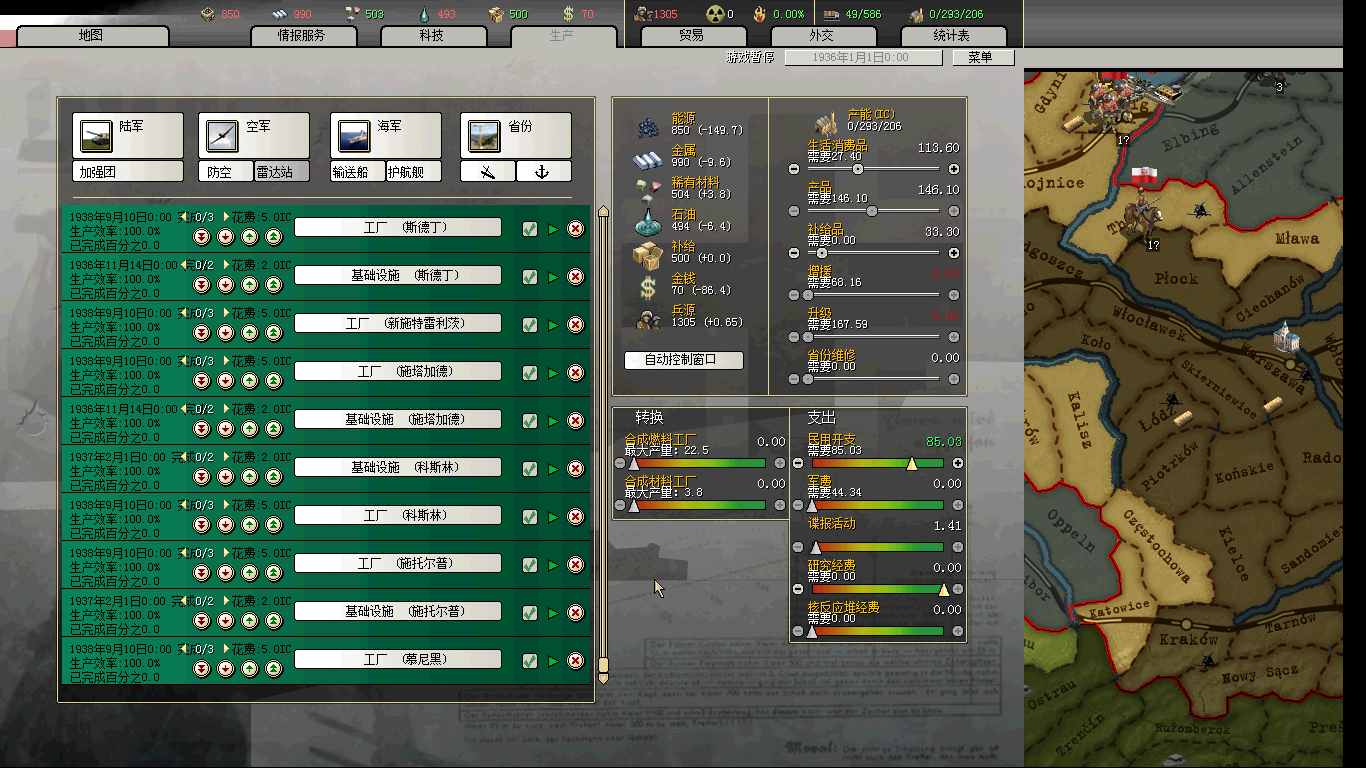
Task: Click the 防空 (Anti-air) button
Action: click(x=226, y=172)
